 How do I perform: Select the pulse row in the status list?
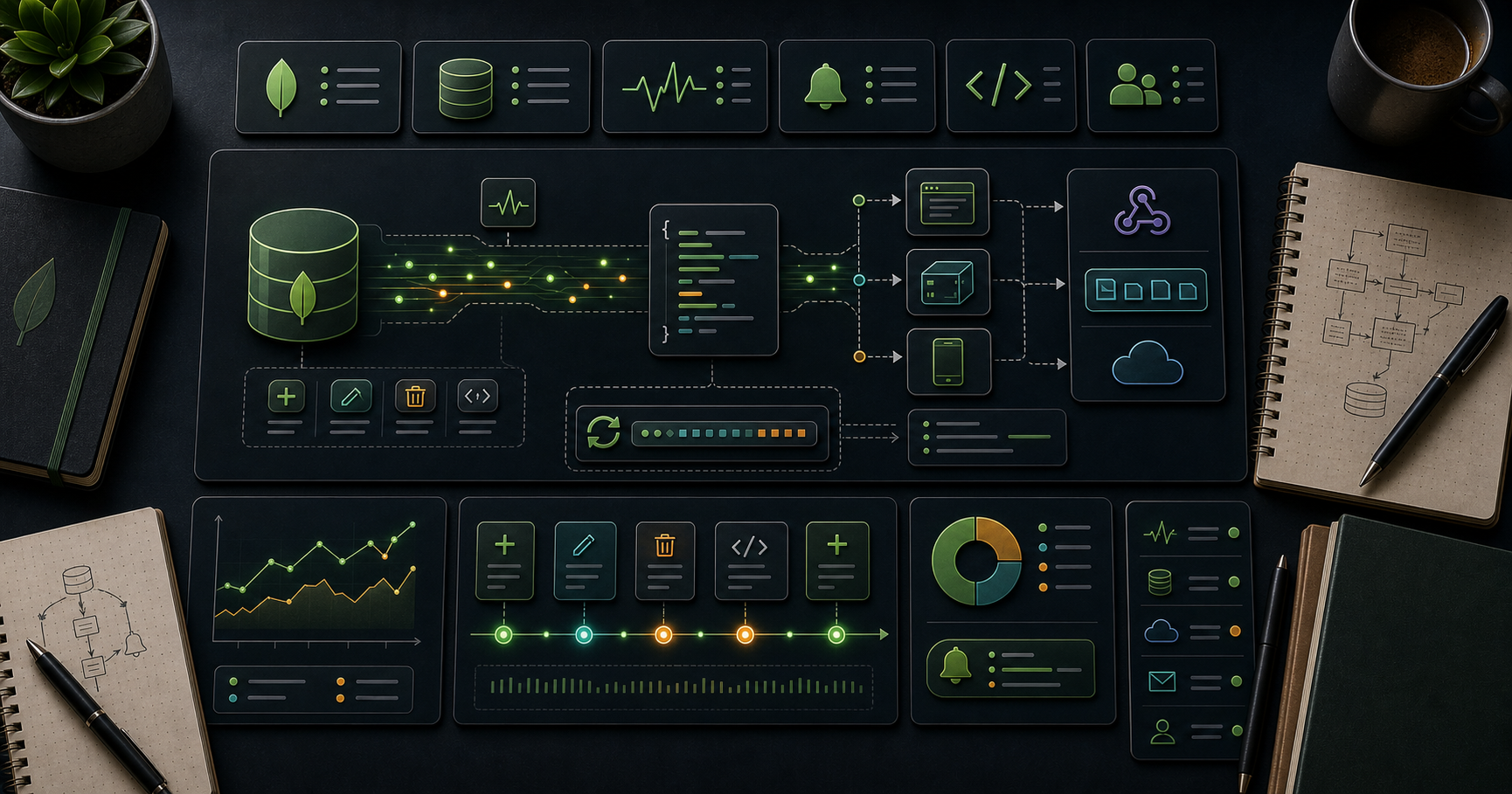pyautogui.click(x=1192, y=533)
